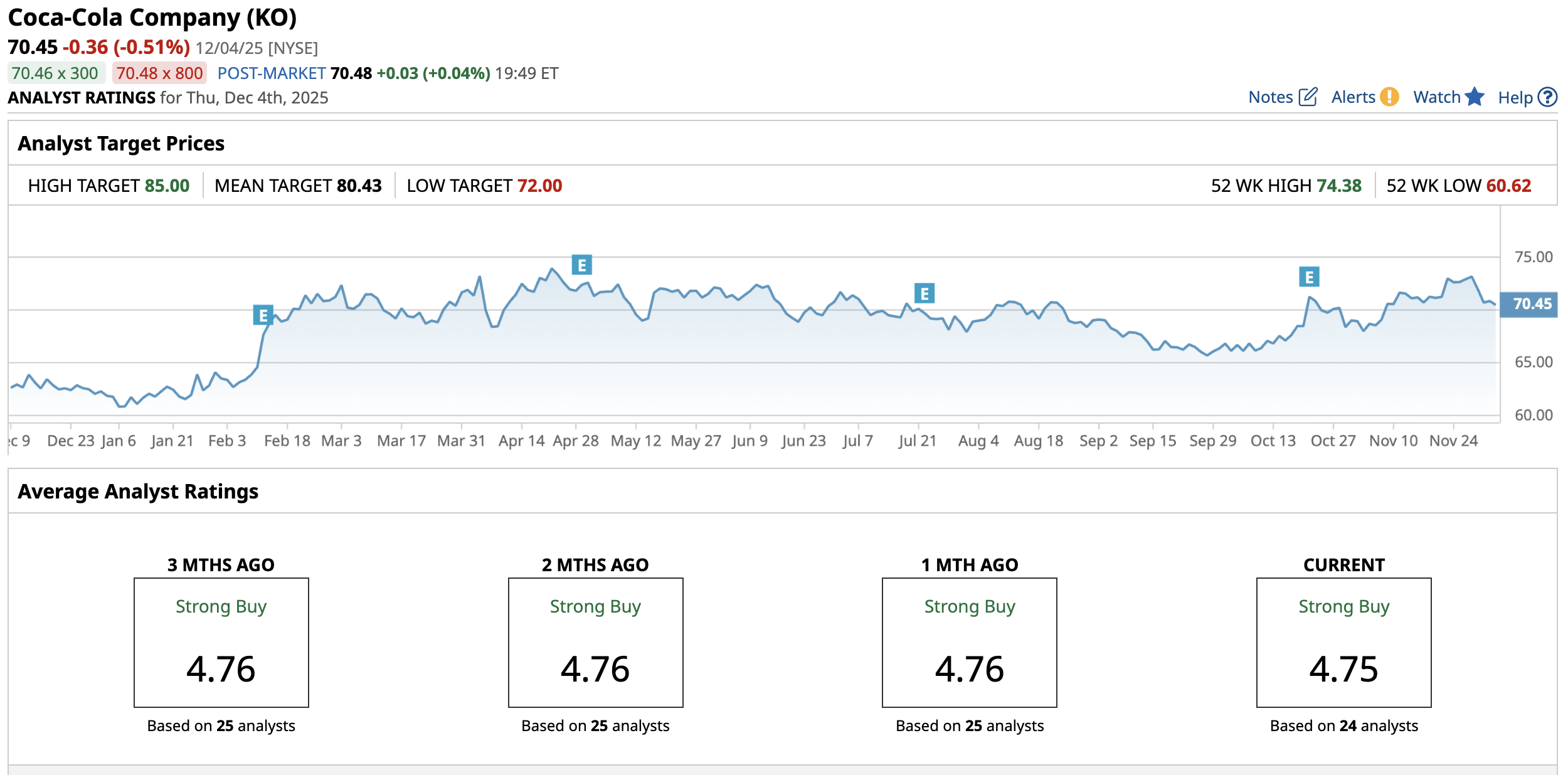Screen dimensions: 1568x775
Task: Select the 3 Mths Ago 4.76 rating box
Action: pos(221,643)
